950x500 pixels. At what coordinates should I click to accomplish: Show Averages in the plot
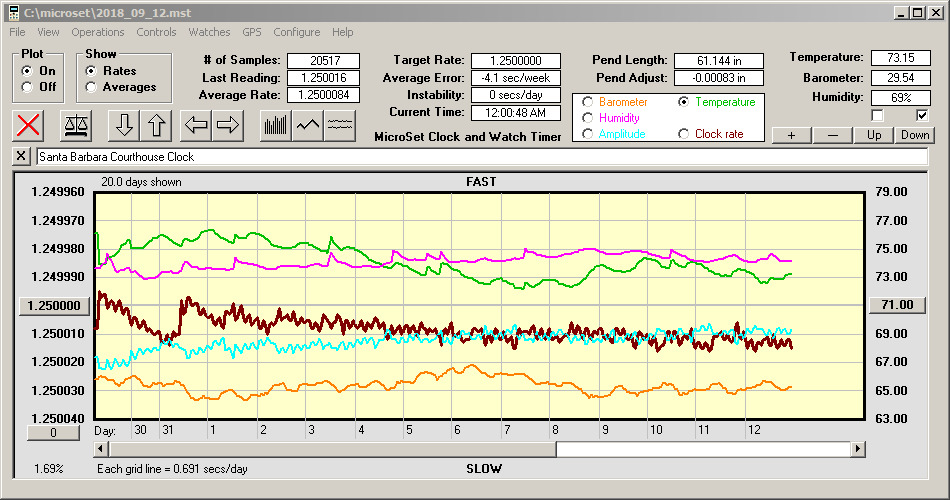[91, 87]
